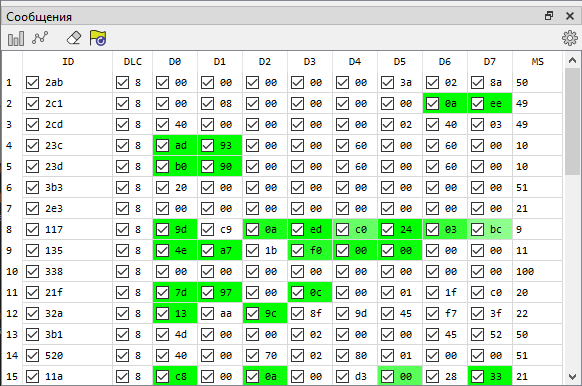582x386 pixels.
Task: Click the vertical scrollbar thumb
Action: (572, 122)
